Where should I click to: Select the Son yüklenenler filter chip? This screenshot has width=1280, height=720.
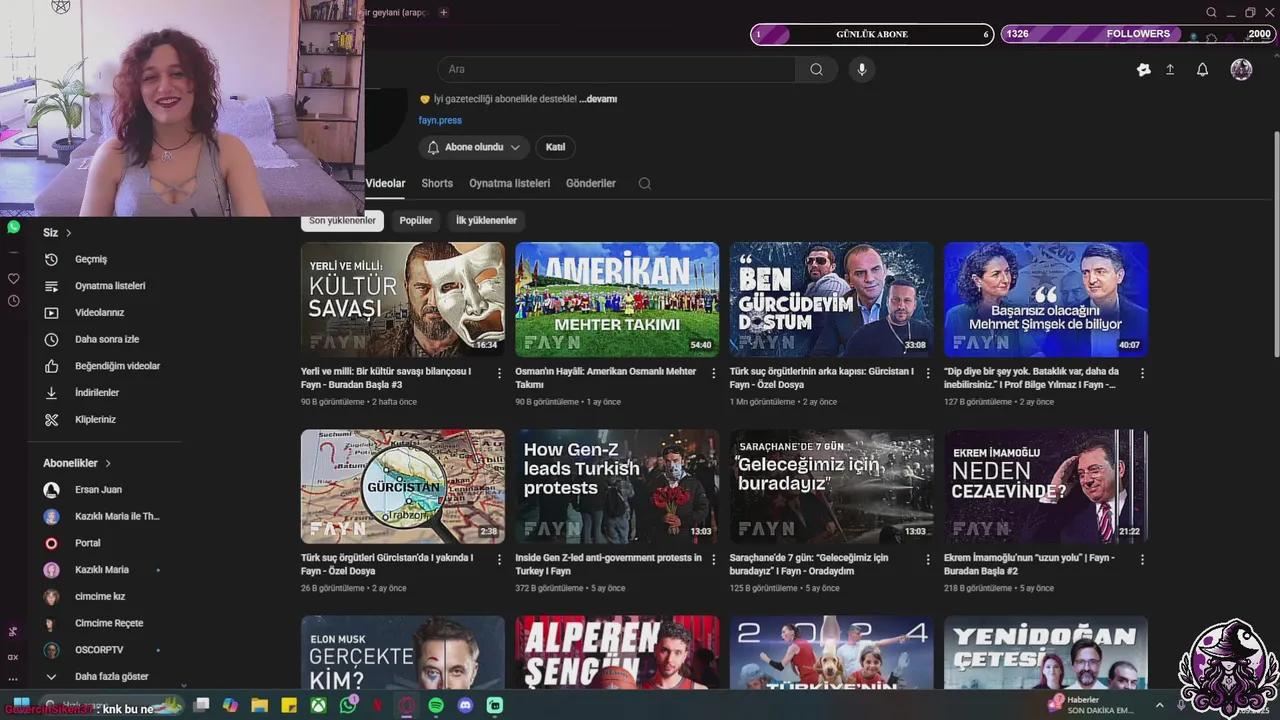[342, 220]
